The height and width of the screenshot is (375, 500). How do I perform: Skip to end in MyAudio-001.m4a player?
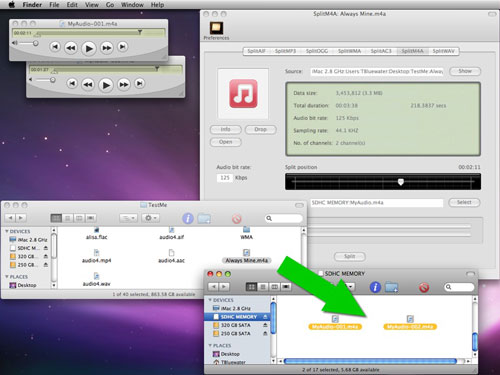[123, 47]
